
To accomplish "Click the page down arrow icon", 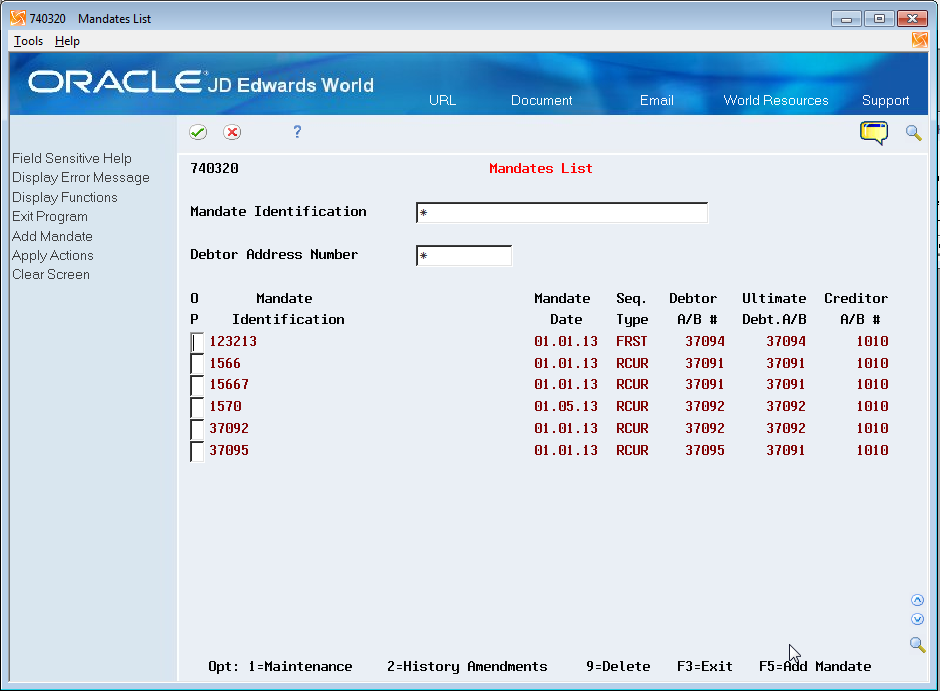I will click(x=917, y=619).
